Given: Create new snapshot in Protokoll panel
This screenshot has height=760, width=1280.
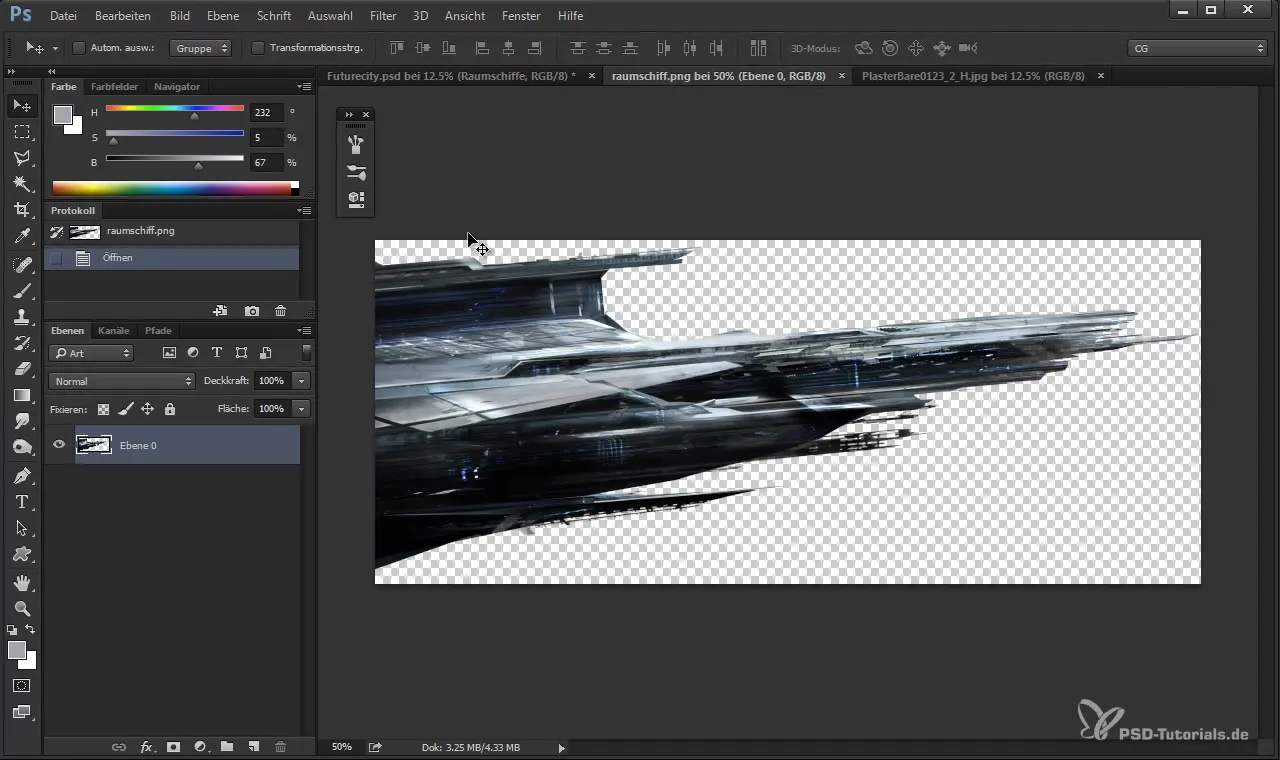Looking at the screenshot, I should tap(252, 312).
